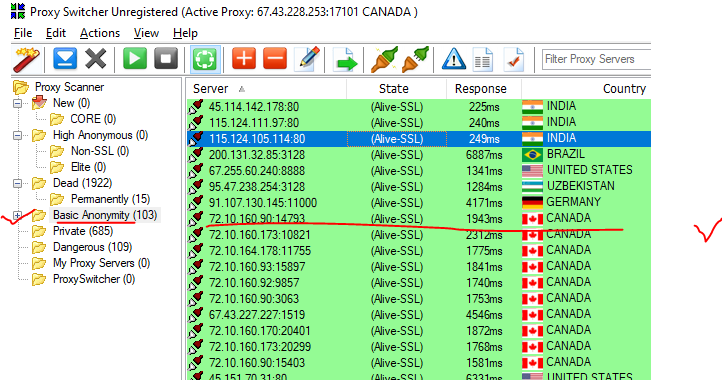Screen dimensions: 722x380
Task: Click the pencil edit proxy icon
Action: tap(308, 59)
